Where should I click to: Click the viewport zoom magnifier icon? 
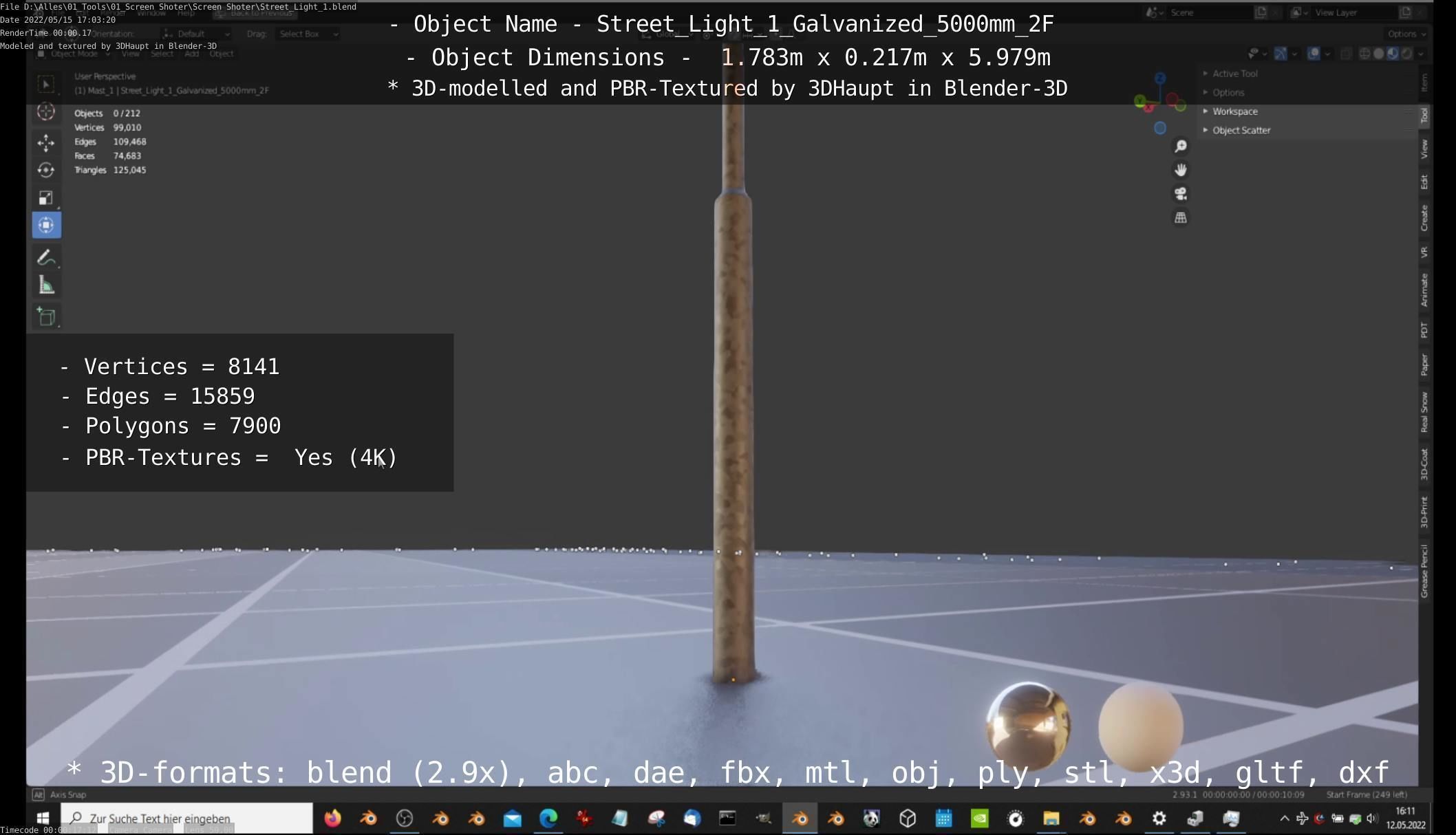(x=1181, y=147)
